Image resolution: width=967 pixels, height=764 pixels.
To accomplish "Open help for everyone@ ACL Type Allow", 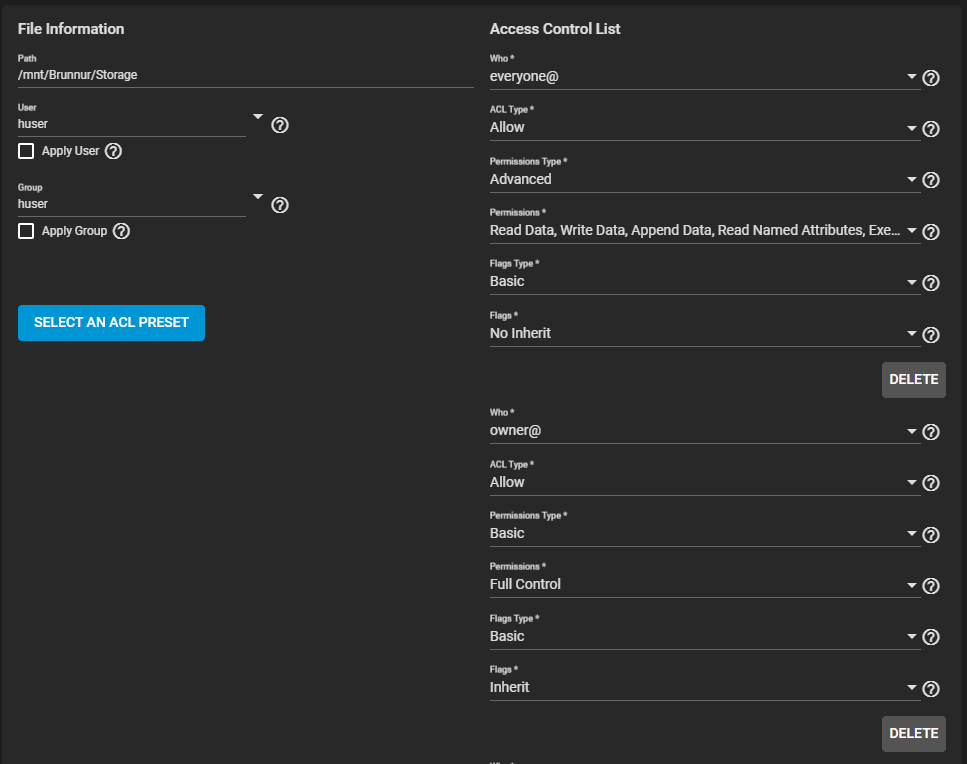I will coord(931,129).
